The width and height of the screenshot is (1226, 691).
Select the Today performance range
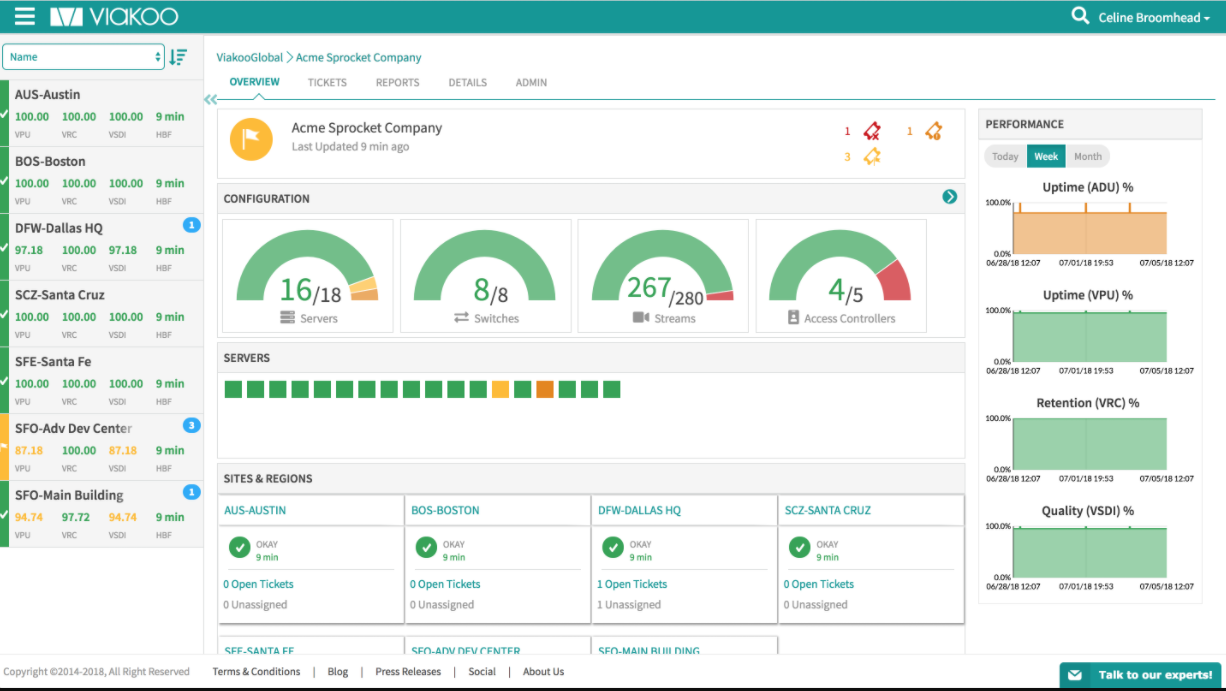click(x=1005, y=156)
